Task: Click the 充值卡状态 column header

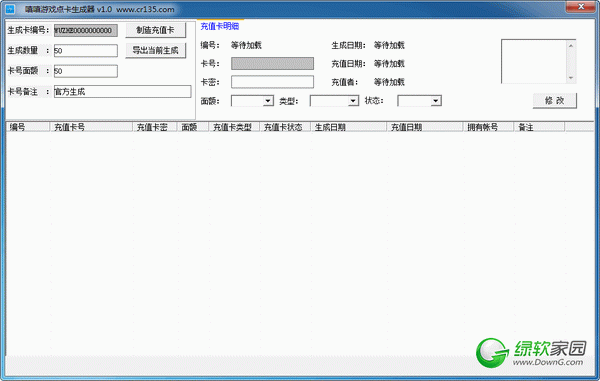Action: coord(285,127)
